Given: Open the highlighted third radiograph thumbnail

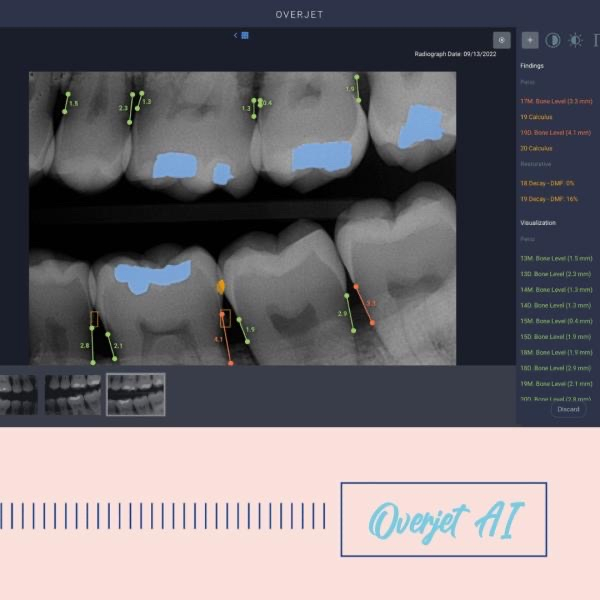Looking at the screenshot, I should pos(136,395).
